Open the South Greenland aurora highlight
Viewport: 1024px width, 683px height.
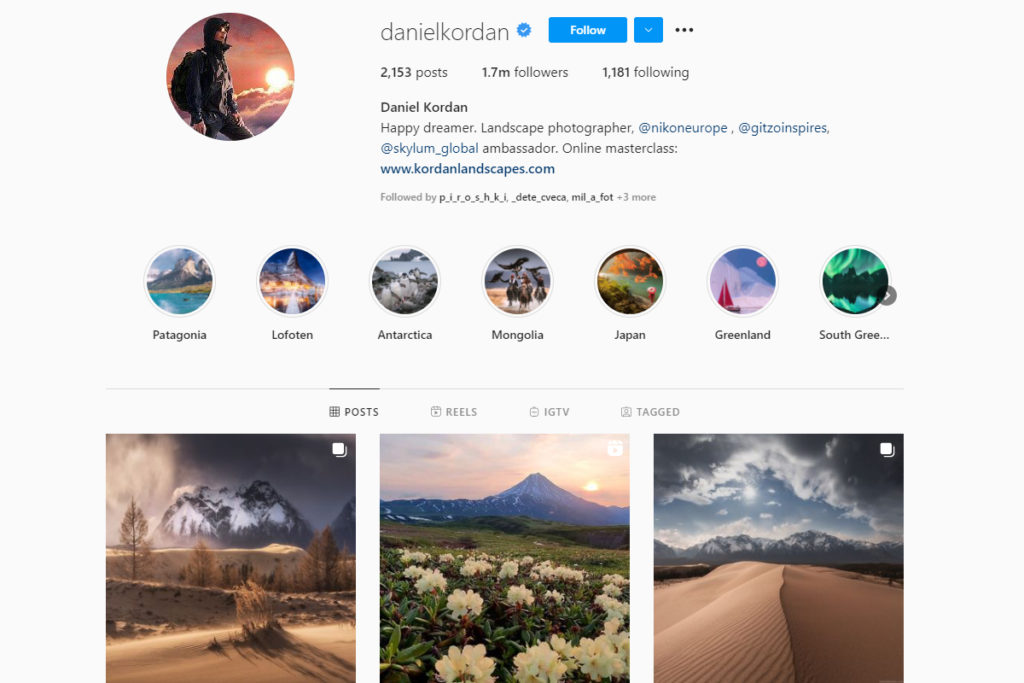tap(854, 281)
